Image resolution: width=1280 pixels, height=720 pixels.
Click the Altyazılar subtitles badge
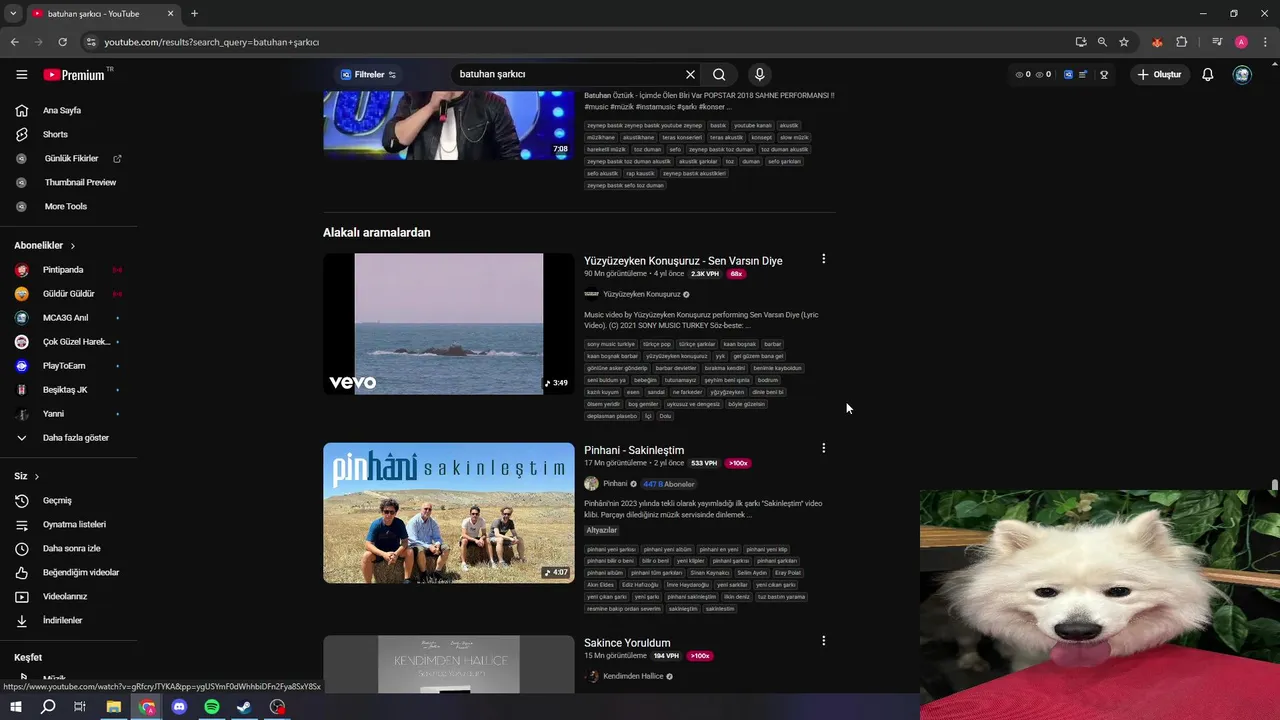602,530
